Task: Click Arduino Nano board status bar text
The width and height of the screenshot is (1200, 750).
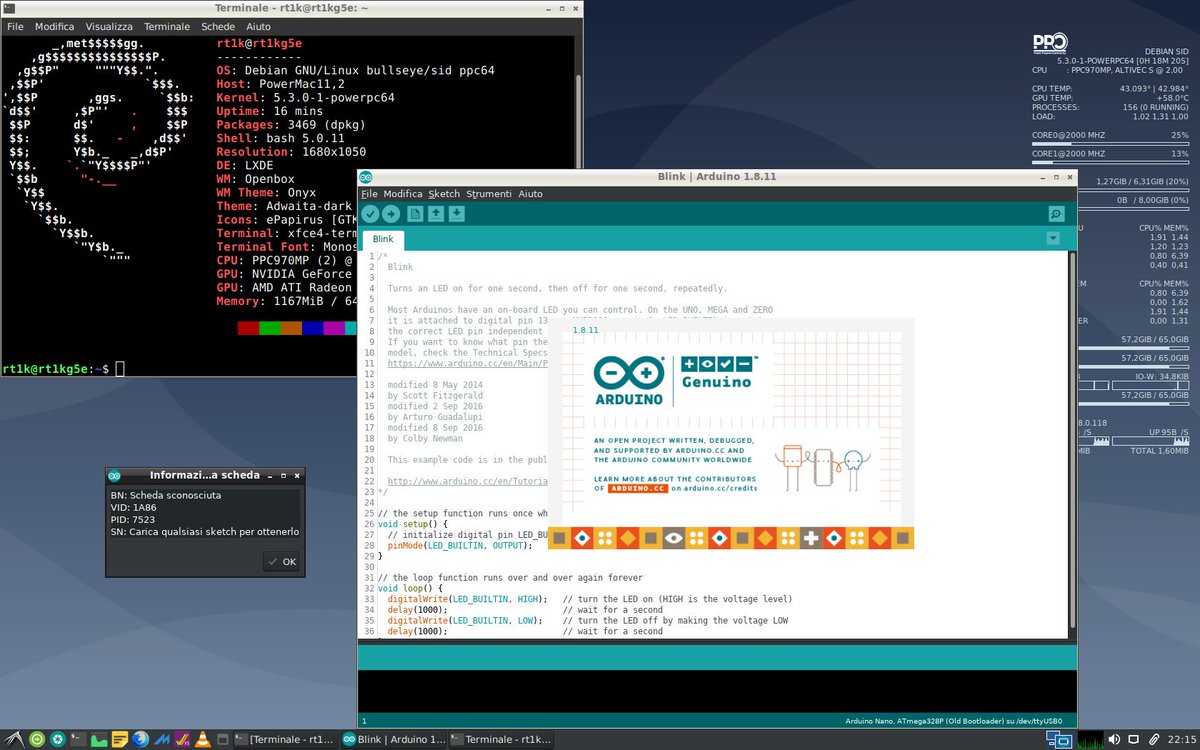Action: 951,720
